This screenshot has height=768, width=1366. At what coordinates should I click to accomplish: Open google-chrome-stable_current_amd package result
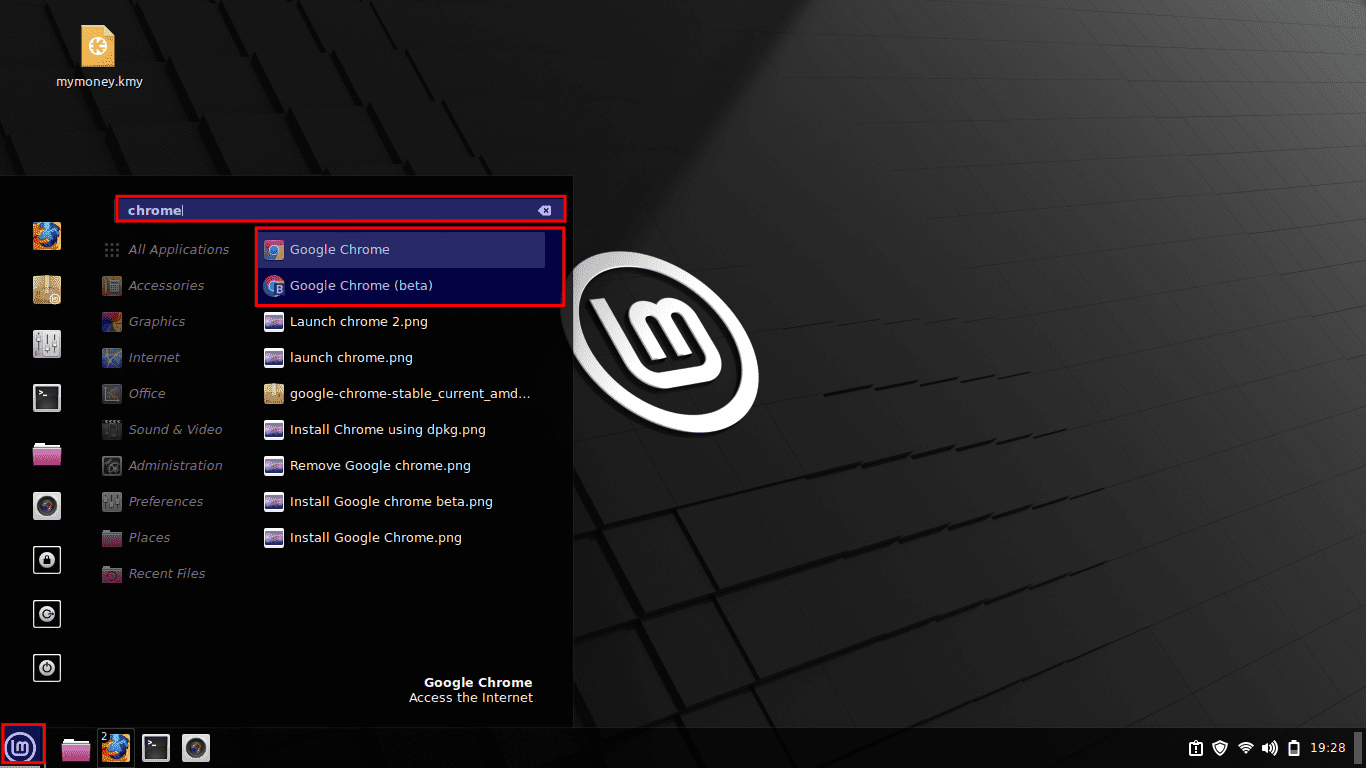coord(401,394)
